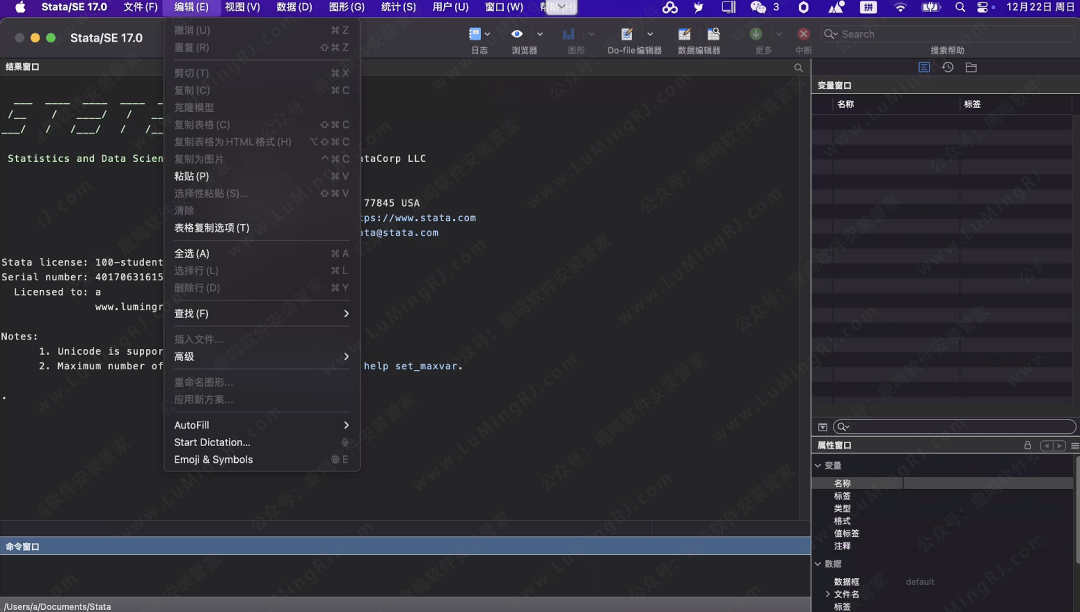This screenshot has width=1080, height=612.
Task: Open the 数据 (D) menu in menu bar
Action: 294,7
